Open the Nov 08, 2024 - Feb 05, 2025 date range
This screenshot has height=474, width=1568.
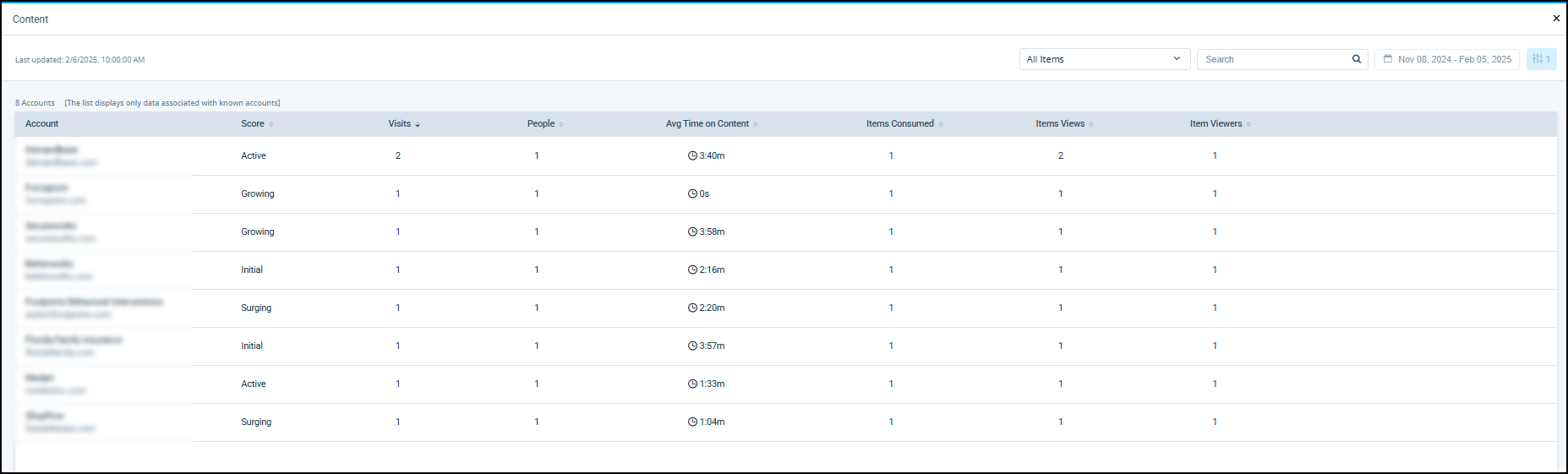(x=1447, y=59)
